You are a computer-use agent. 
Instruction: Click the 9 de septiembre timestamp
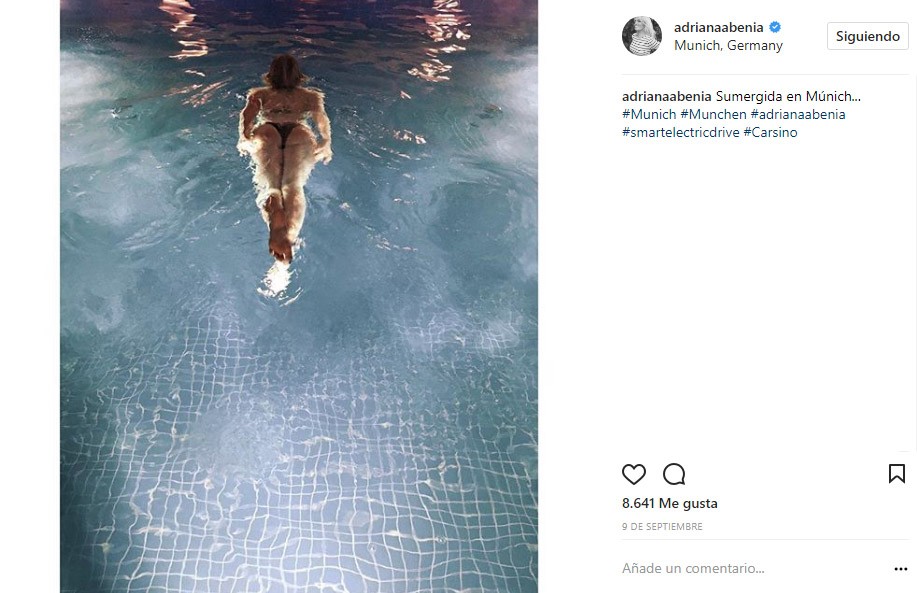click(x=662, y=527)
